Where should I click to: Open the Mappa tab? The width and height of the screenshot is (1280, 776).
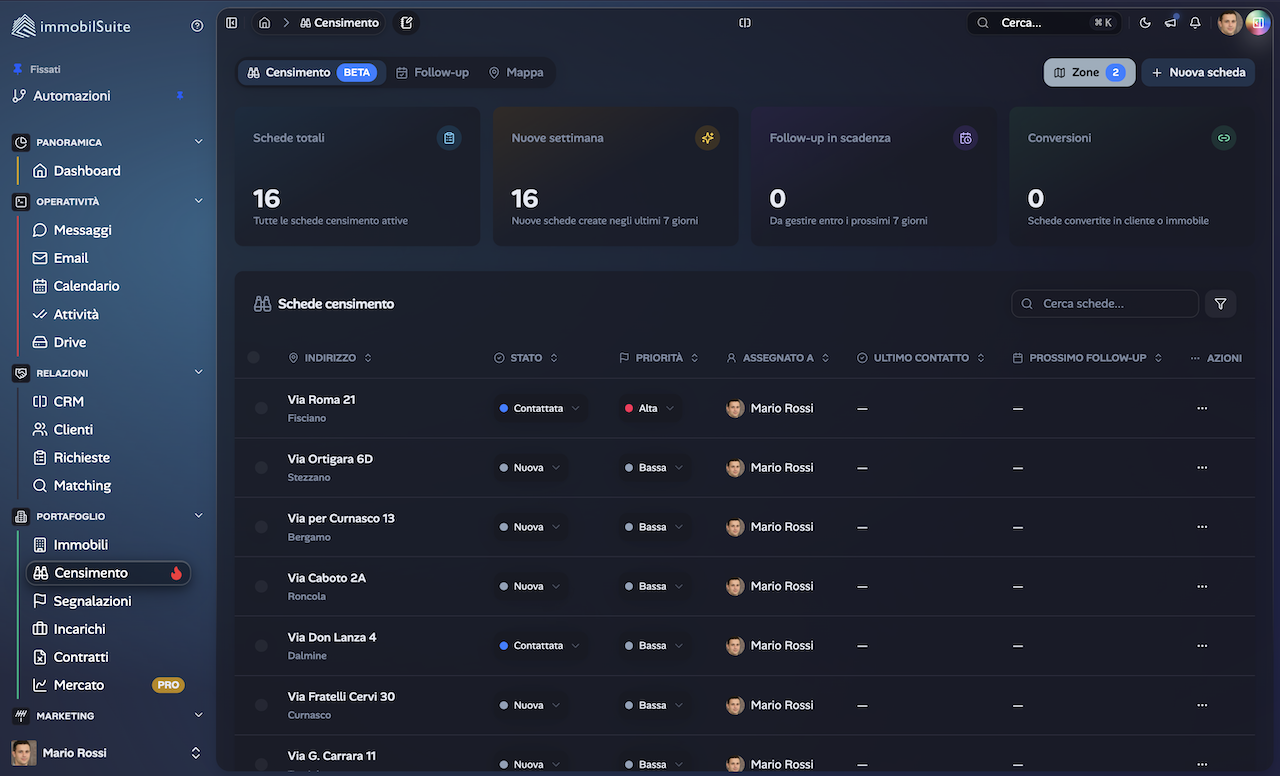(x=516, y=73)
